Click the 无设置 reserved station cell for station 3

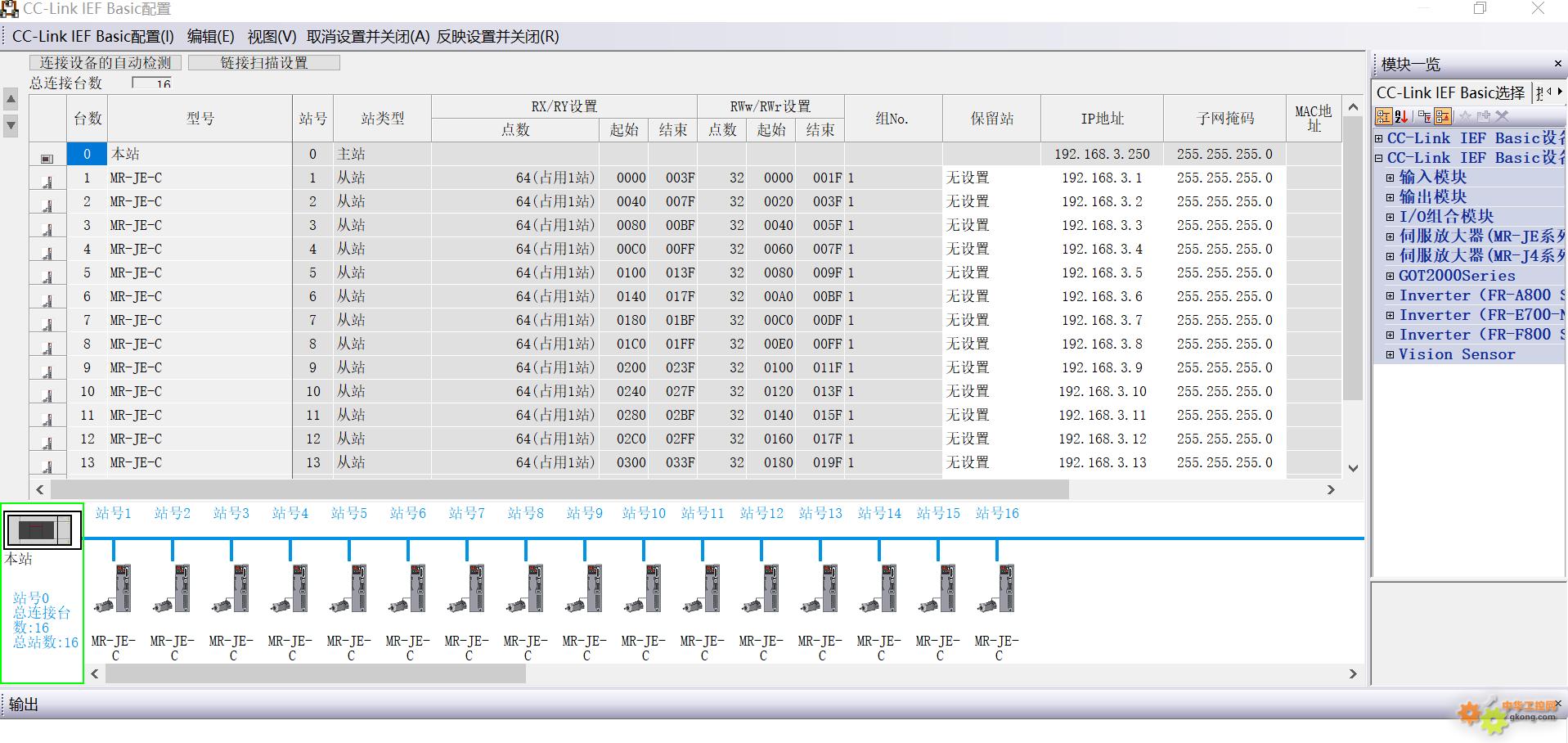(x=991, y=225)
